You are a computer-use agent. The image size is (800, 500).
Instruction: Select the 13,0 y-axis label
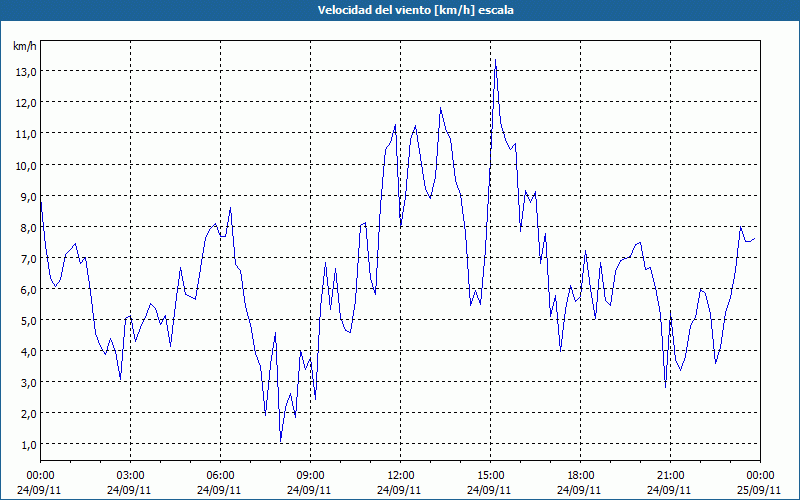pos(26,72)
